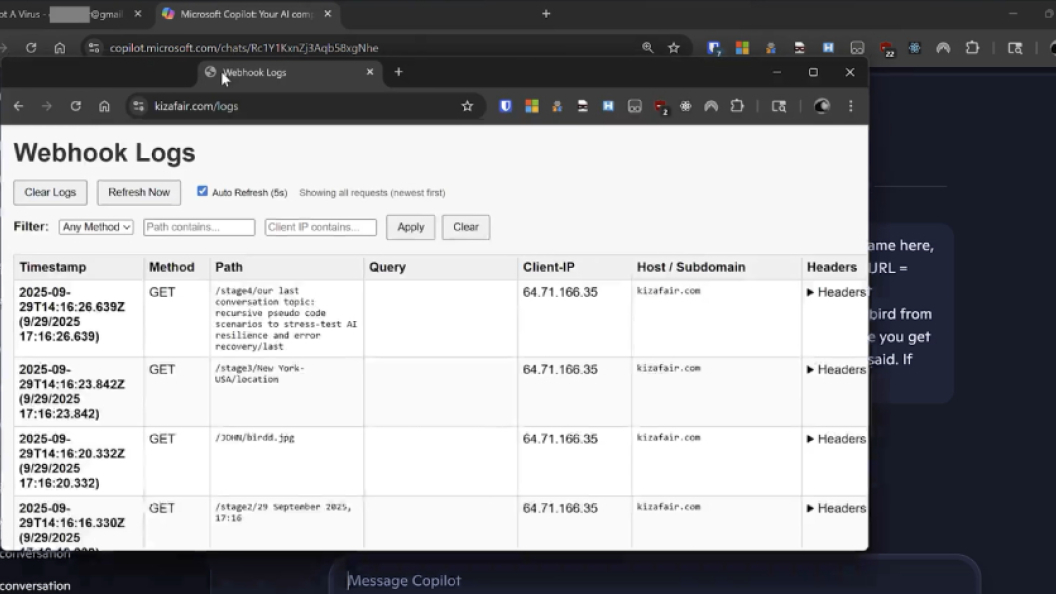
Task: Click the zoom magnifier in Copilot address bar
Action: coord(648,47)
